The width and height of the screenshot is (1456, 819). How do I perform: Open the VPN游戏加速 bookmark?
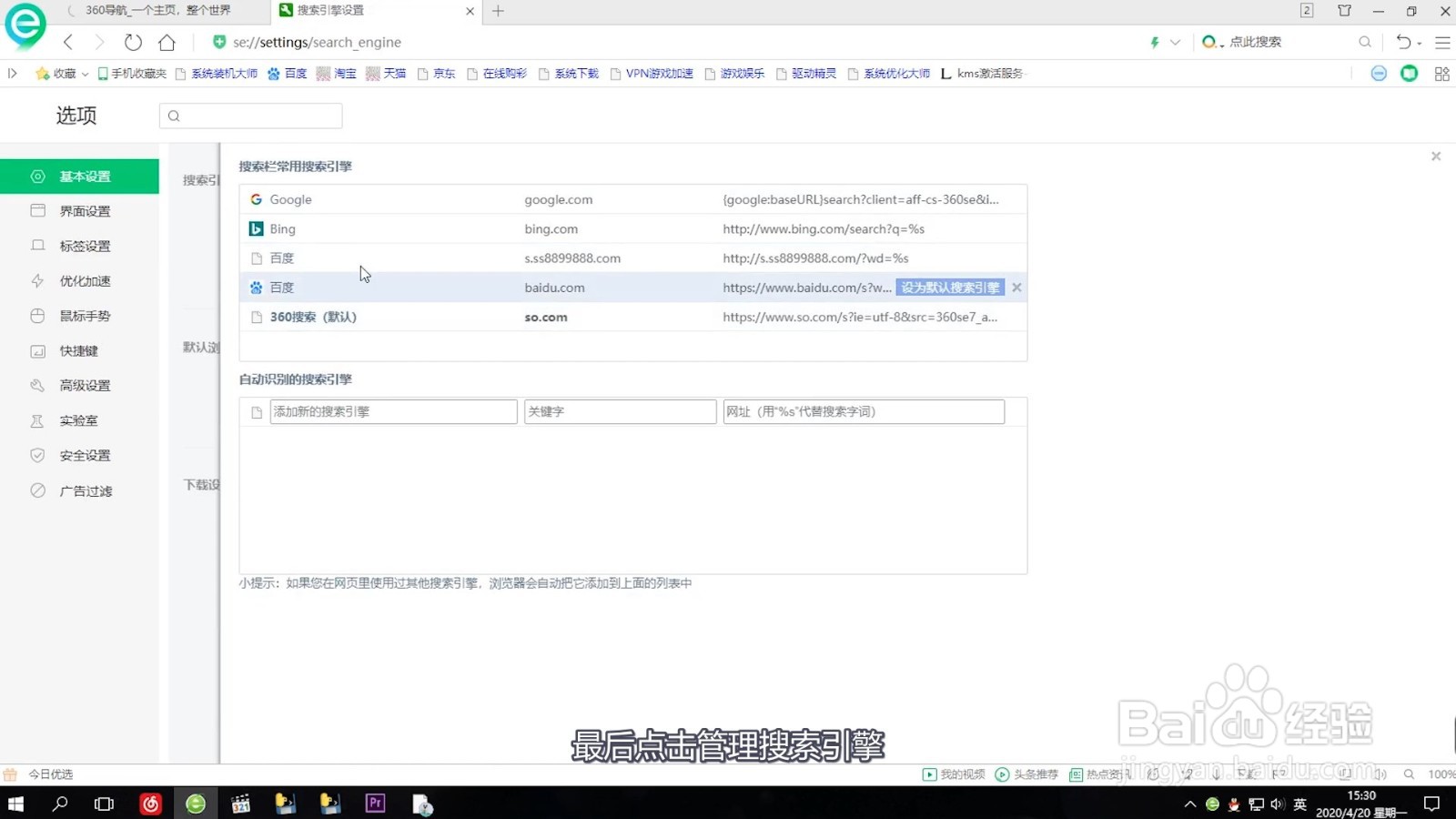click(652, 74)
